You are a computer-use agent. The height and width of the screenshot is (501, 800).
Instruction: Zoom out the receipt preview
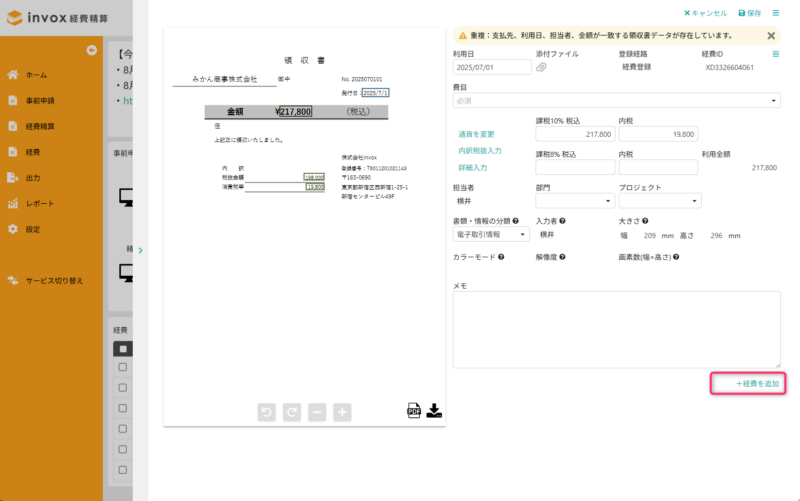(317, 412)
